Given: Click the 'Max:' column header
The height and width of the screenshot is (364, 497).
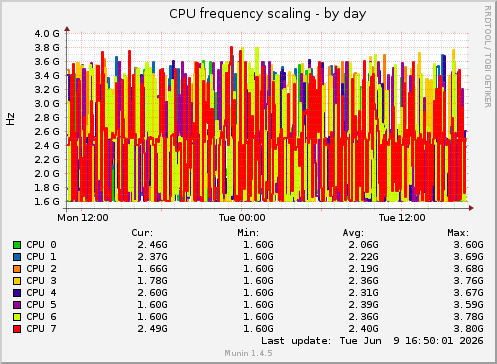Looking at the screenshot, I should 458,233.
